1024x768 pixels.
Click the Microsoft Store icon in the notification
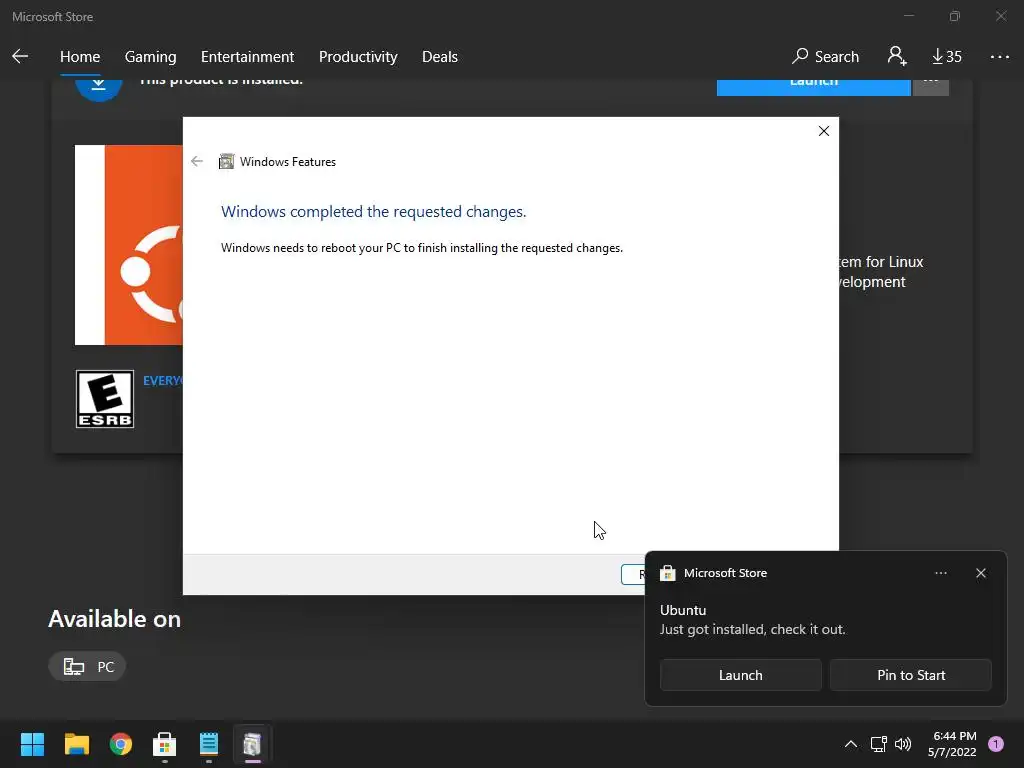(667, 573)
